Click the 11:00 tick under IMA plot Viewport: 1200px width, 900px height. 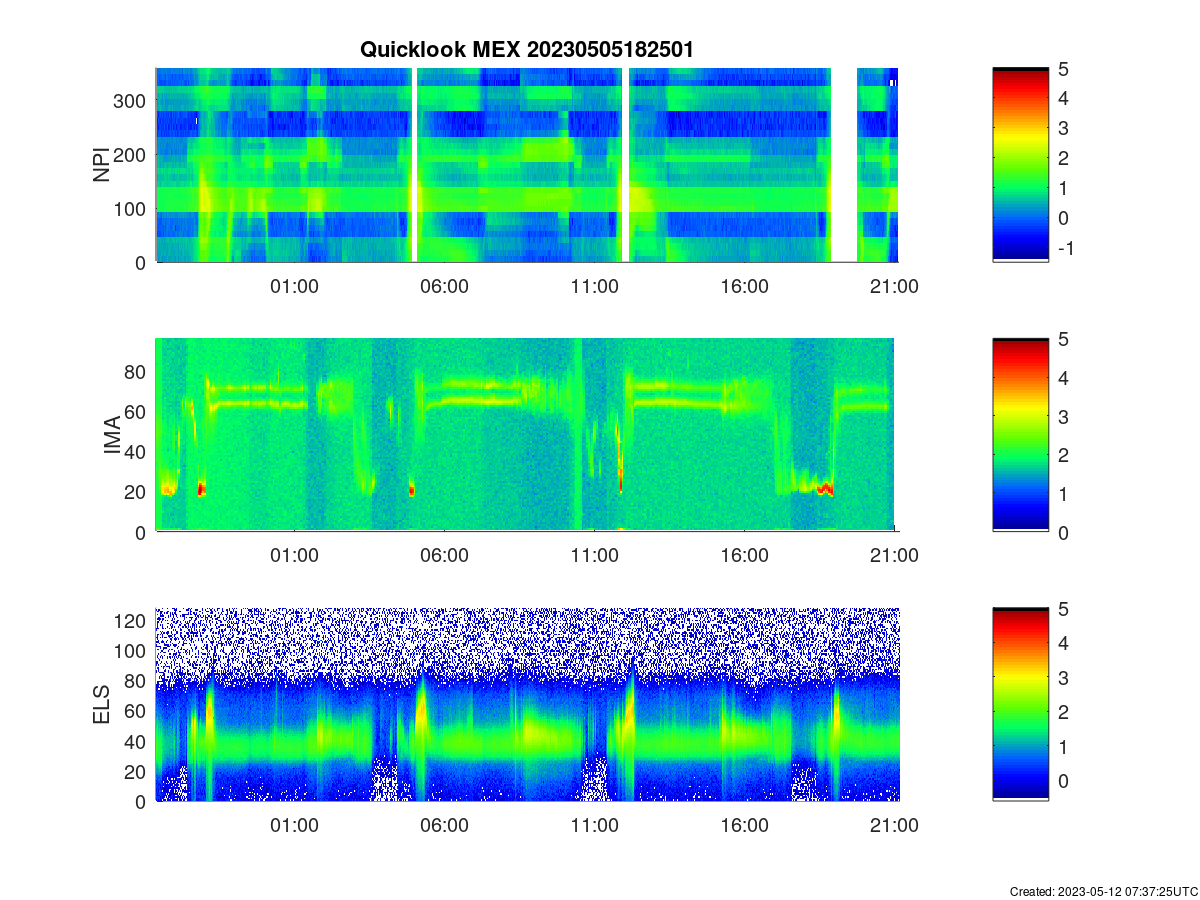(594, 556)
